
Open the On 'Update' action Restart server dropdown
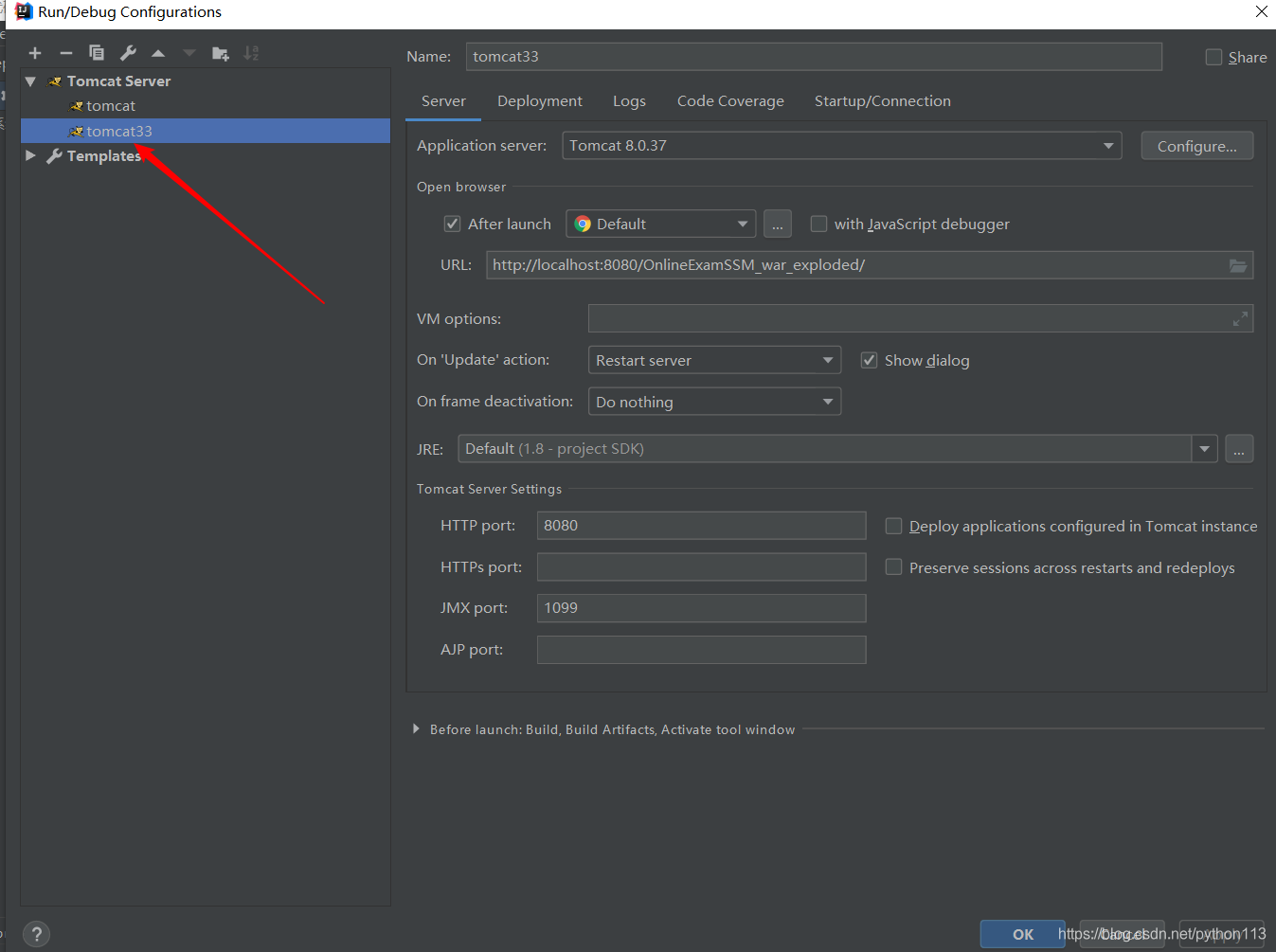715,361
